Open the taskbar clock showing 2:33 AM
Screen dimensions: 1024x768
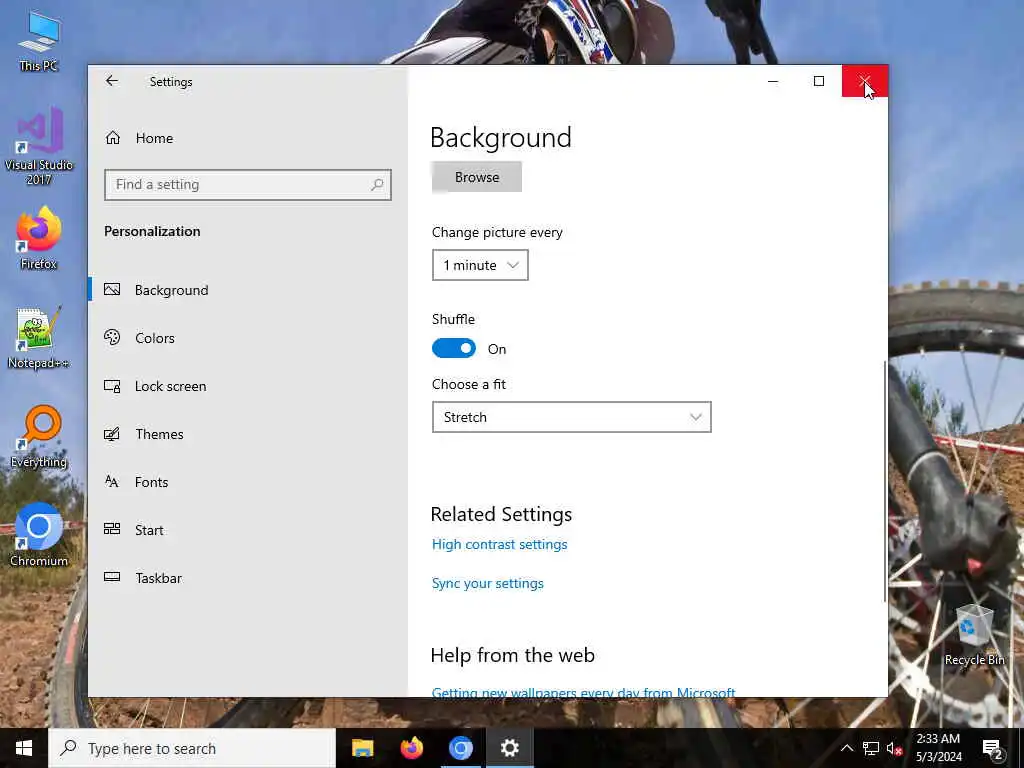pyautogui.click(x=938, y=748)
